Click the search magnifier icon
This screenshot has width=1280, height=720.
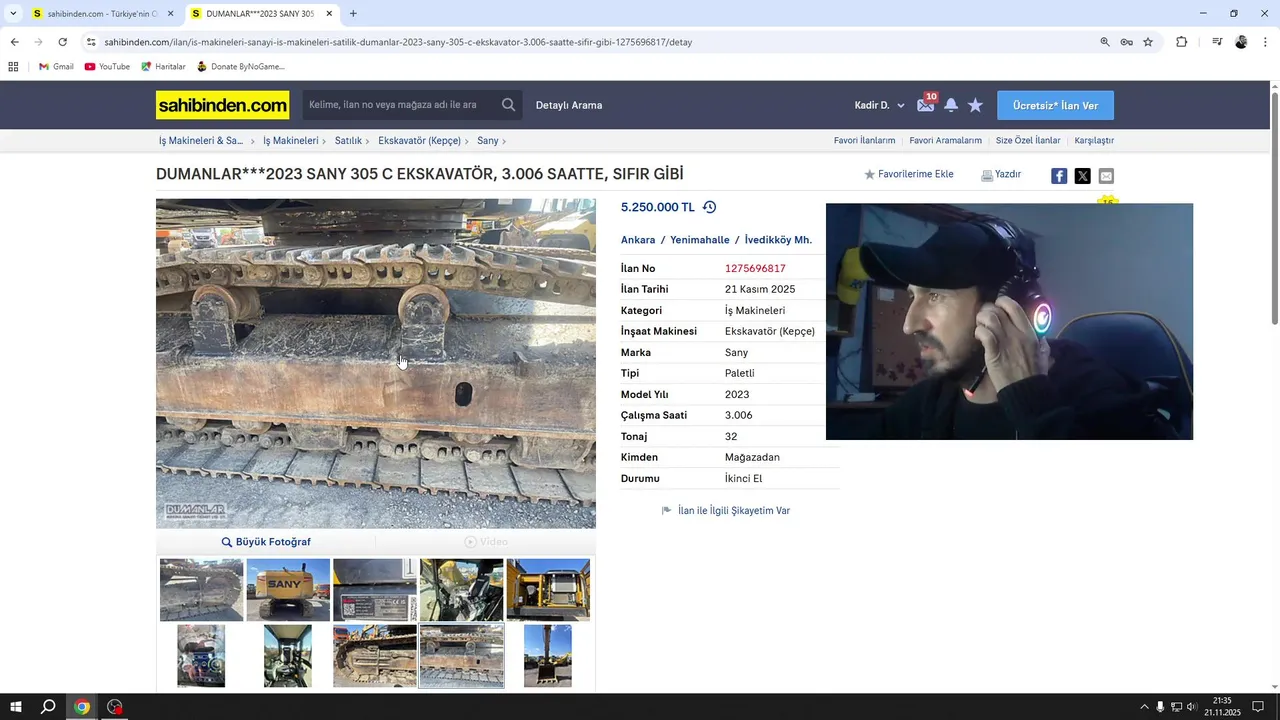[509, 105]
